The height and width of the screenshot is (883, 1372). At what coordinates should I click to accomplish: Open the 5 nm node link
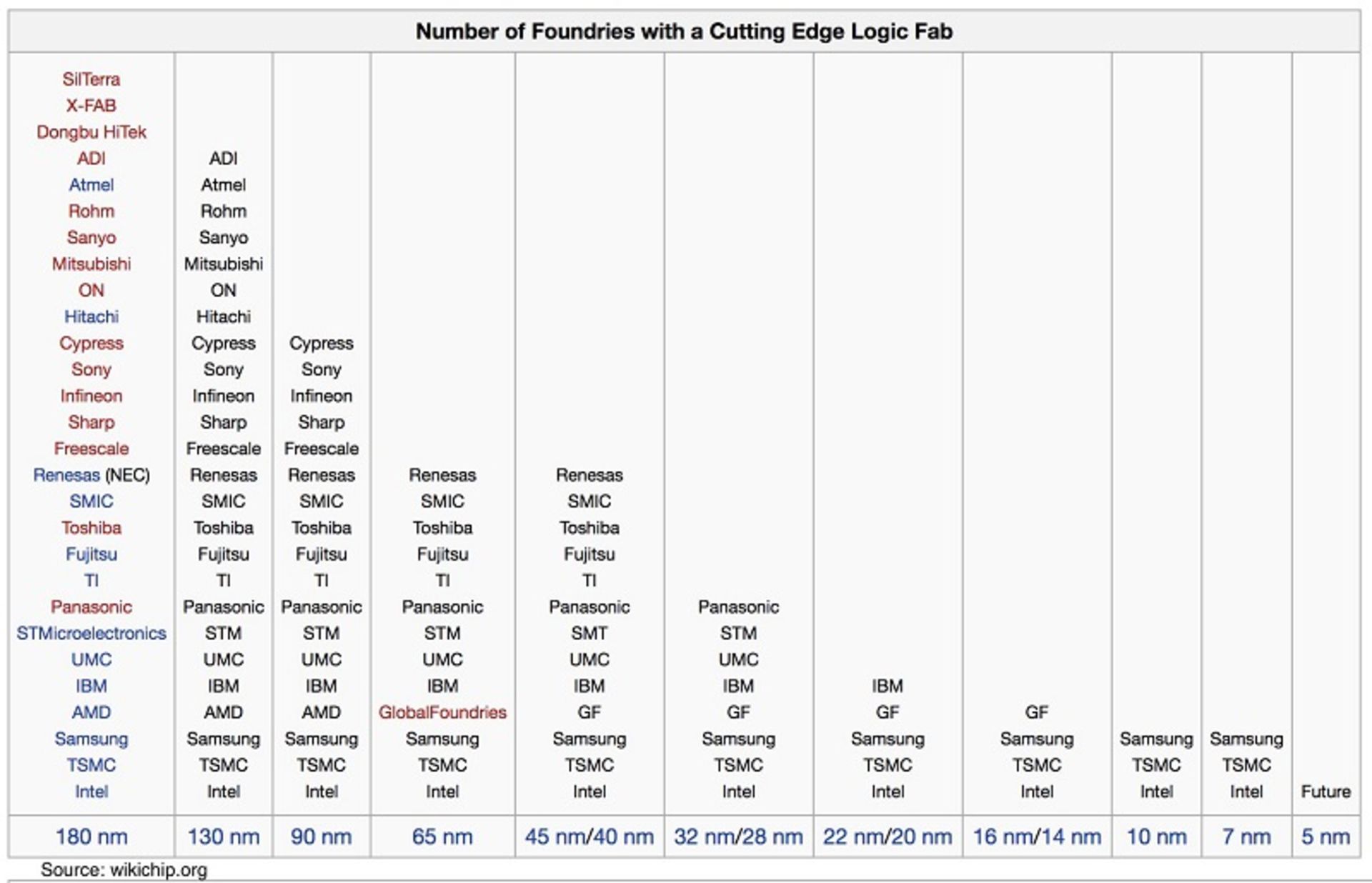click(x=1326, y=837)
